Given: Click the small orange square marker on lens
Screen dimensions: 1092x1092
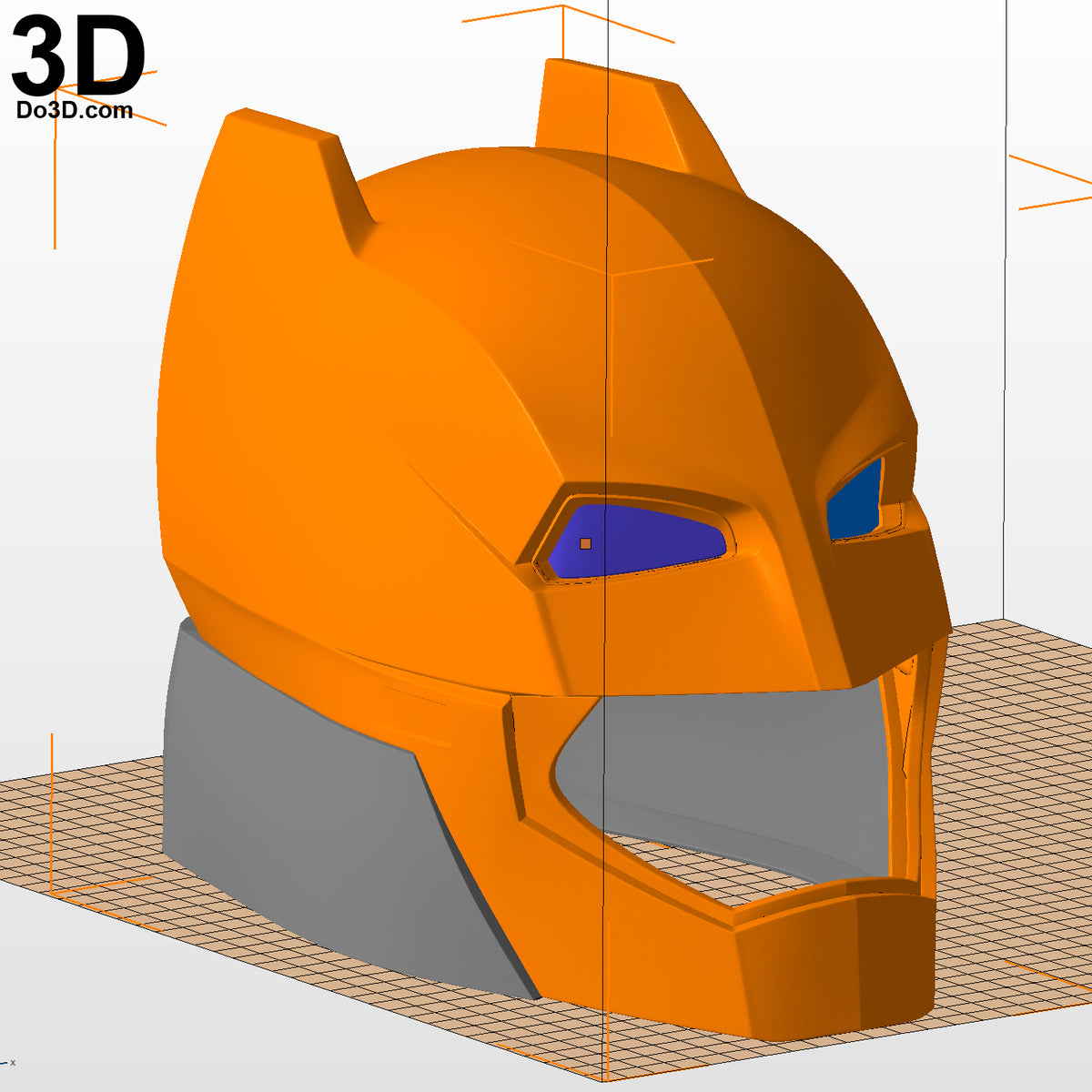Looking at the screenshot, I should 585,543.
